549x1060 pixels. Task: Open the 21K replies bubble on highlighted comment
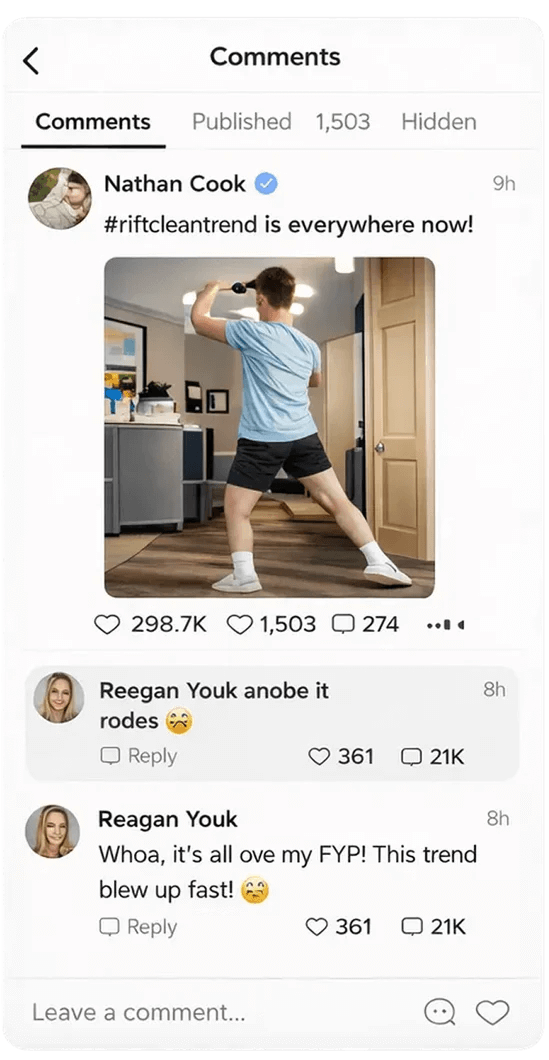click(x=411, y=756)
